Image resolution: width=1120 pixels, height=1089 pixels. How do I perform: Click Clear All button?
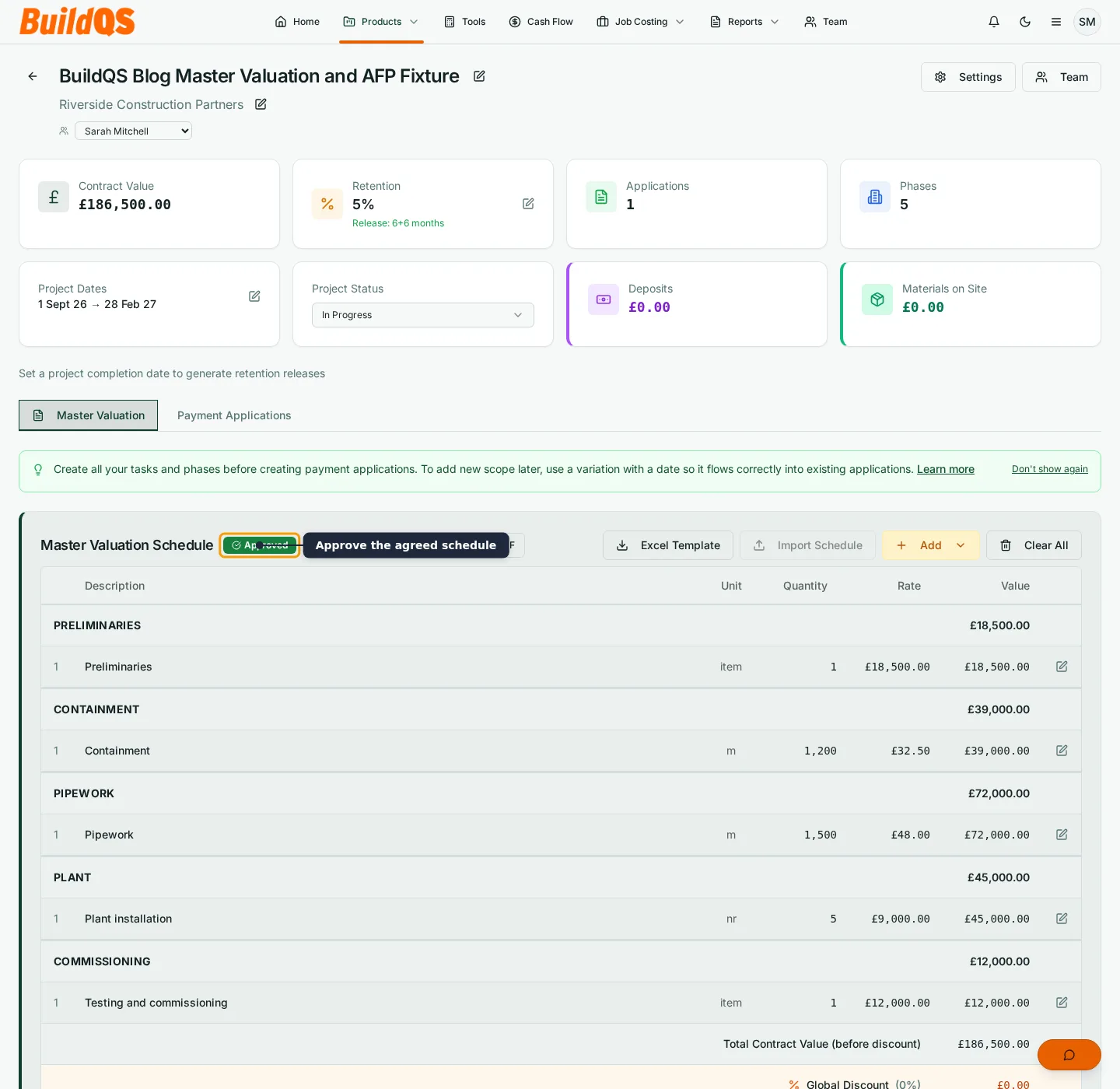tap(1034, 545)
